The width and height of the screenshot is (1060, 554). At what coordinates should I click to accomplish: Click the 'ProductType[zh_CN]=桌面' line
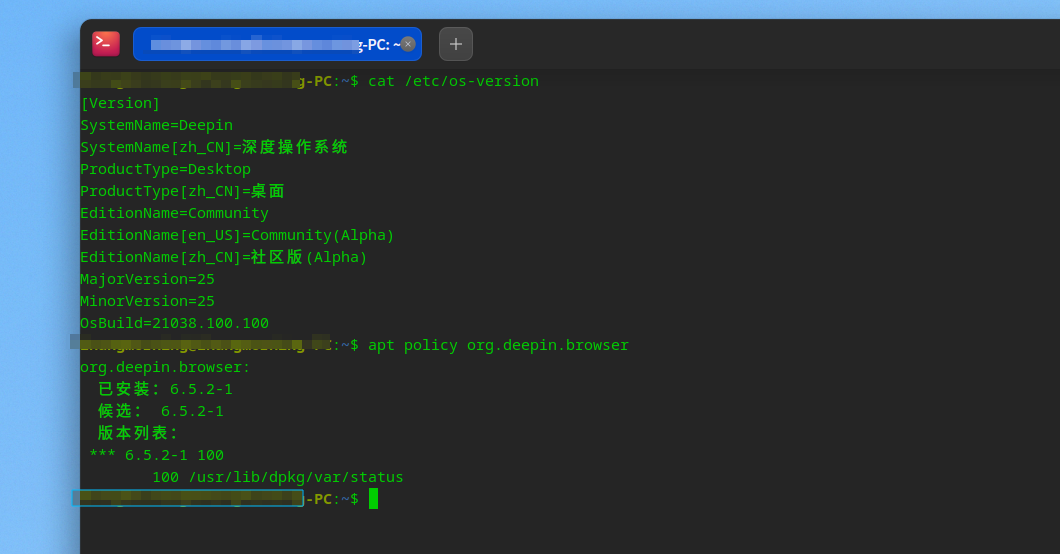click(182, 191)
